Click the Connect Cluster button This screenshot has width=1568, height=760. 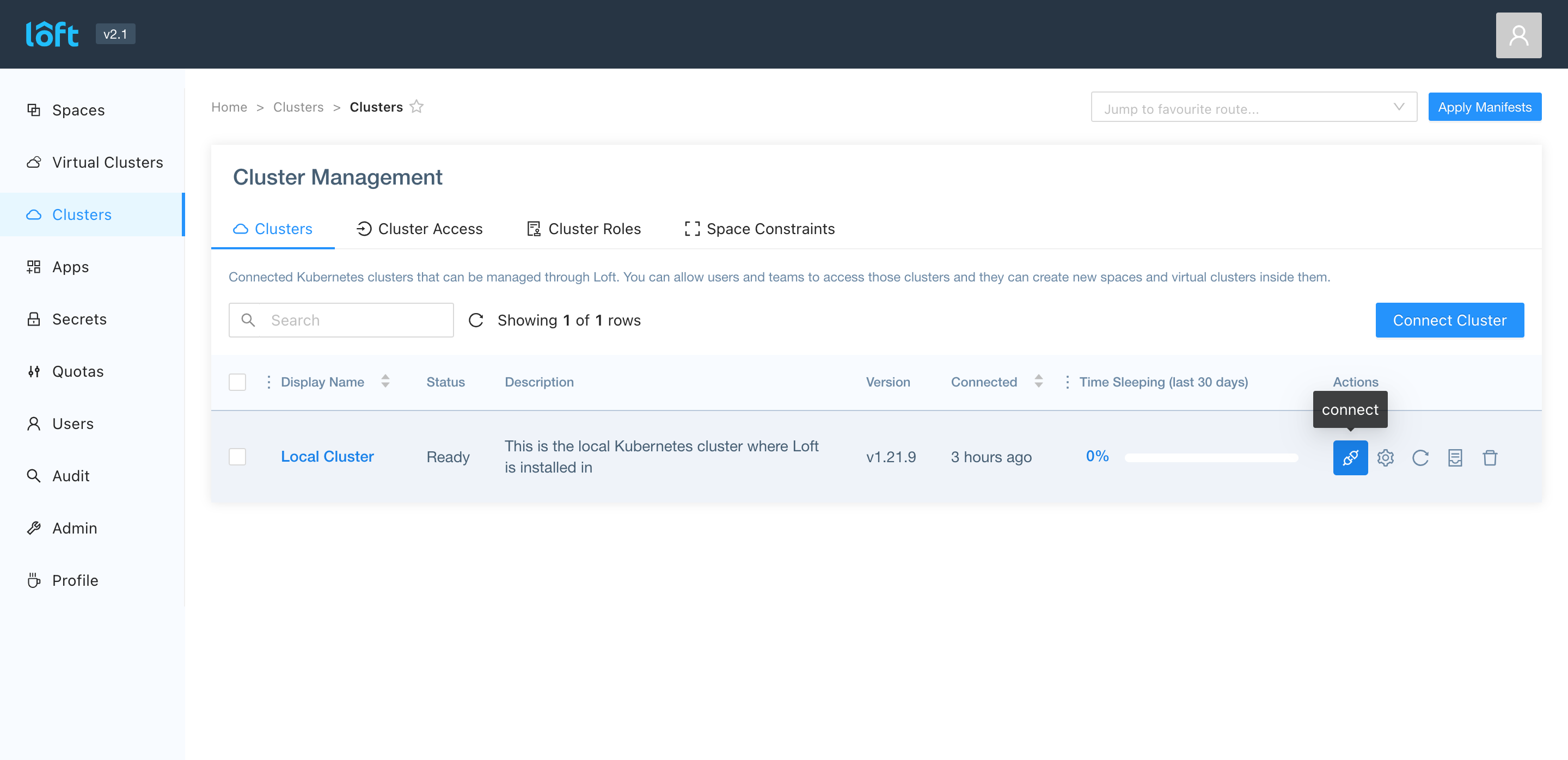1449,320
